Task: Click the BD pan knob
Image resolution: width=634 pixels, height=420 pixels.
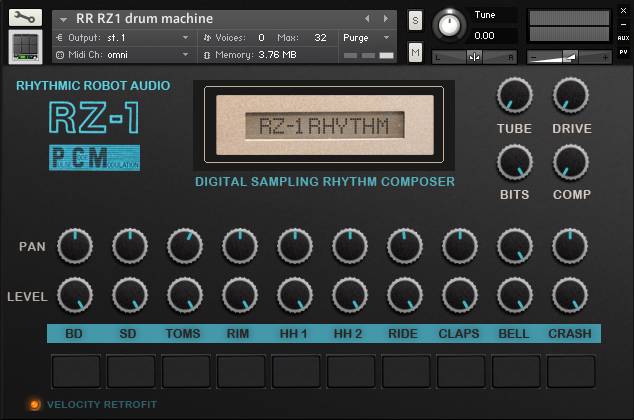Action: [75, 246]
